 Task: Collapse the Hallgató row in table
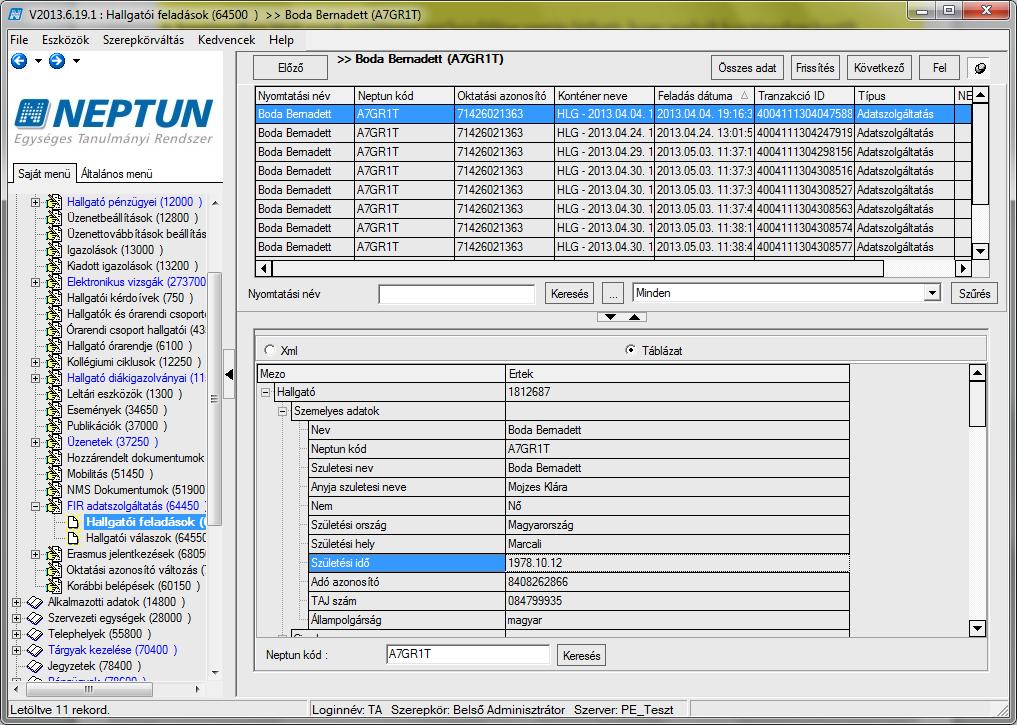(x=265, y=392)
